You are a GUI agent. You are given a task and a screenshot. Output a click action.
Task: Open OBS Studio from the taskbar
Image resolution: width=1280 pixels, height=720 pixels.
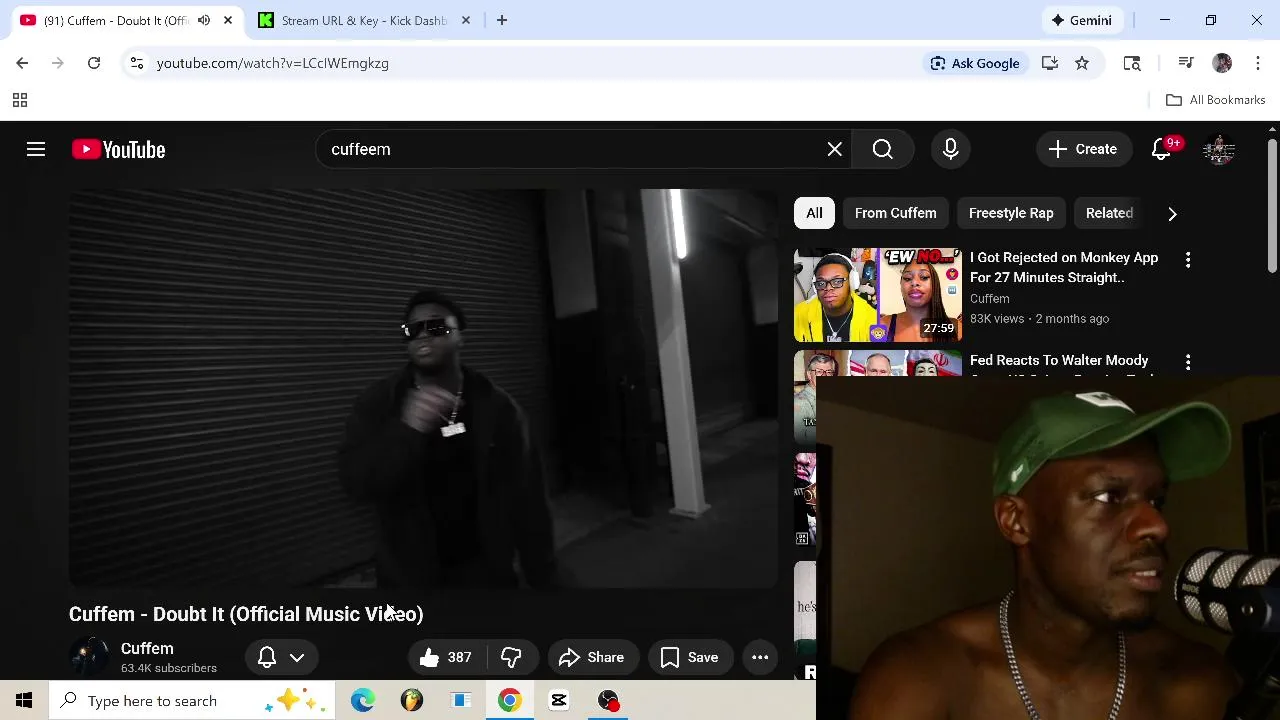[x=608, y=701]
